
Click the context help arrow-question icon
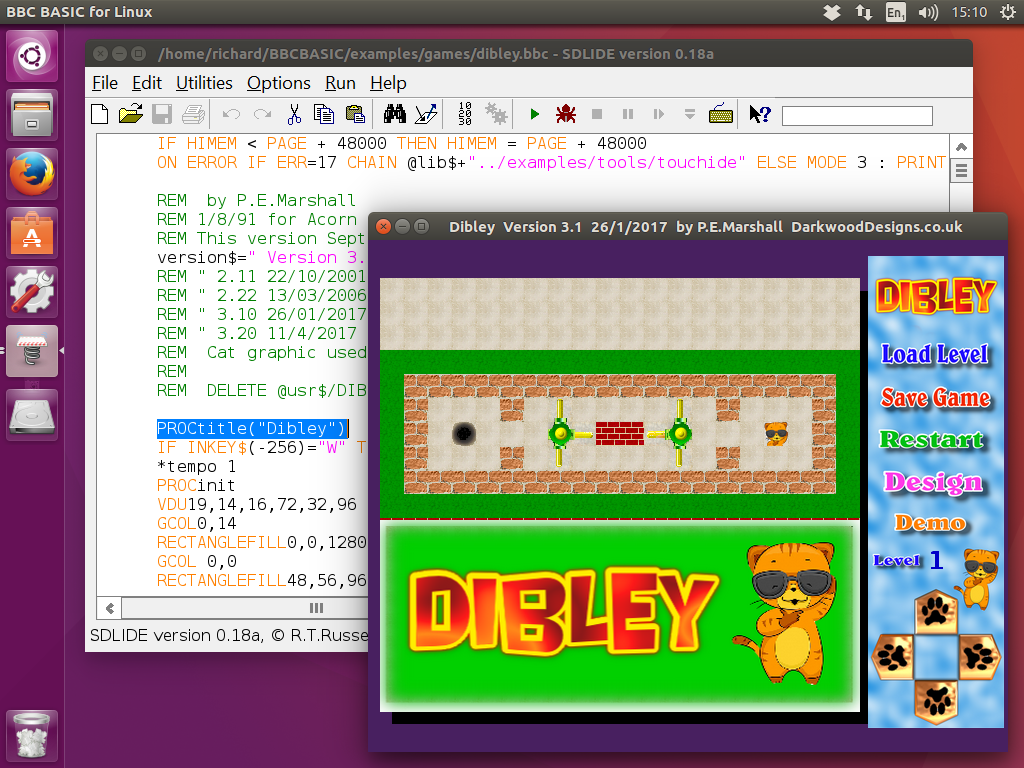759,114
